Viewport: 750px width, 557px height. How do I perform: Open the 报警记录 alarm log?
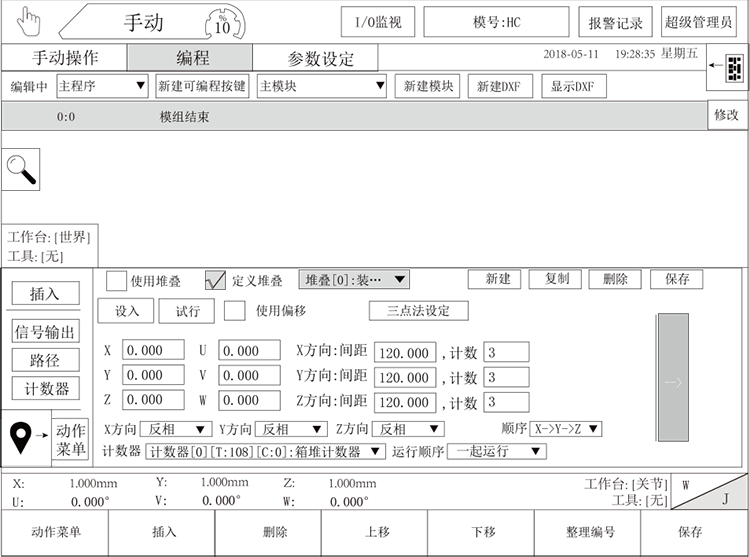(x=615, y=22)
